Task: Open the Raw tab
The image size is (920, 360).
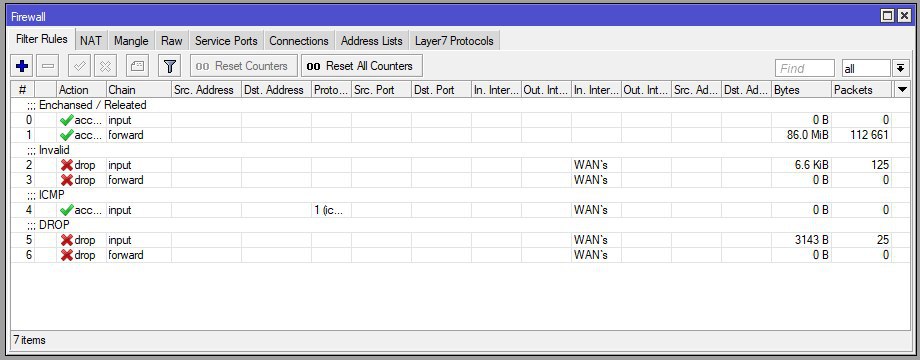Action: point(172,41)
